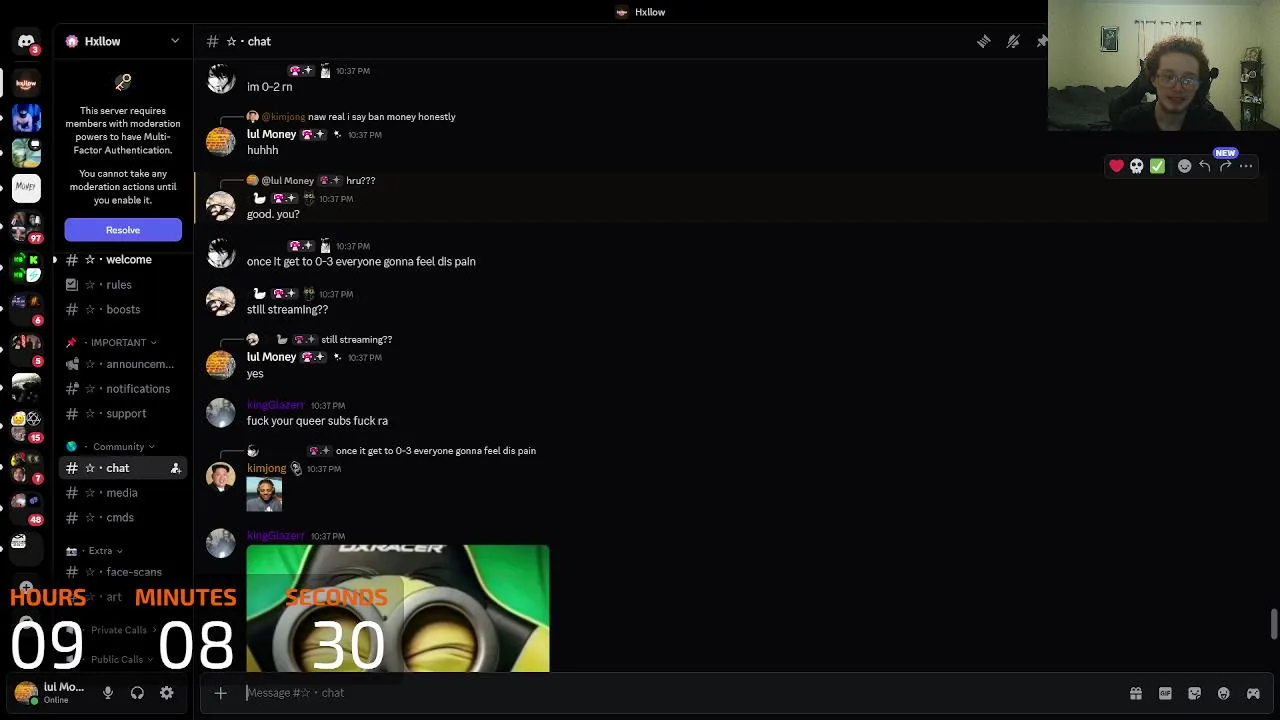Image resolution: width=1280 pixels, height=720 pixels.
Task: Toggle deafen headphones icon
Action: [x=137, y=693]
